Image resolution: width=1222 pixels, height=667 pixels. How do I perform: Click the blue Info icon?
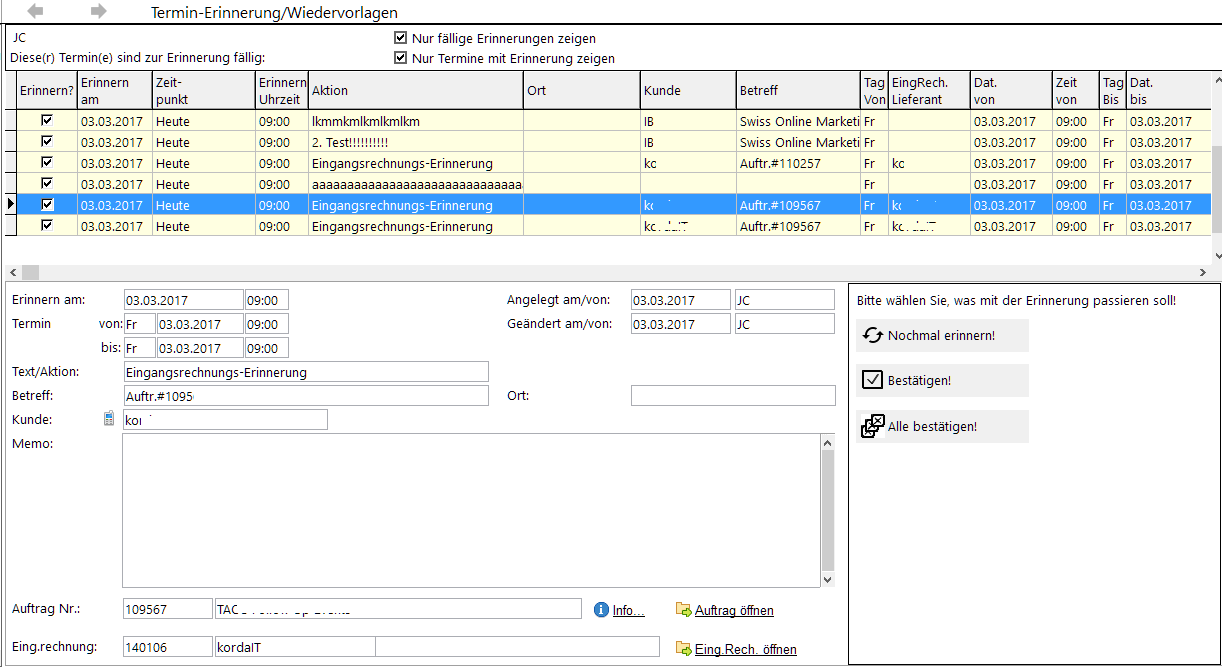(601, 609)
